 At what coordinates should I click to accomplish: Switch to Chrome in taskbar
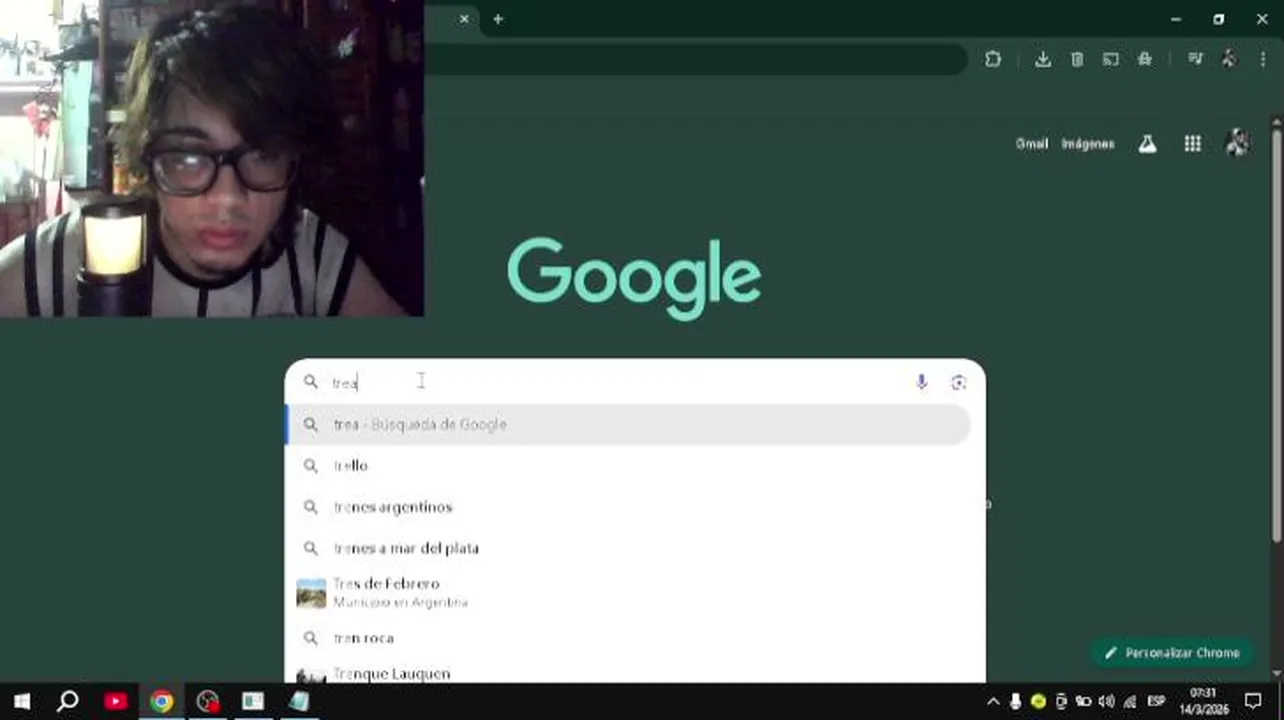click(161, 701)
